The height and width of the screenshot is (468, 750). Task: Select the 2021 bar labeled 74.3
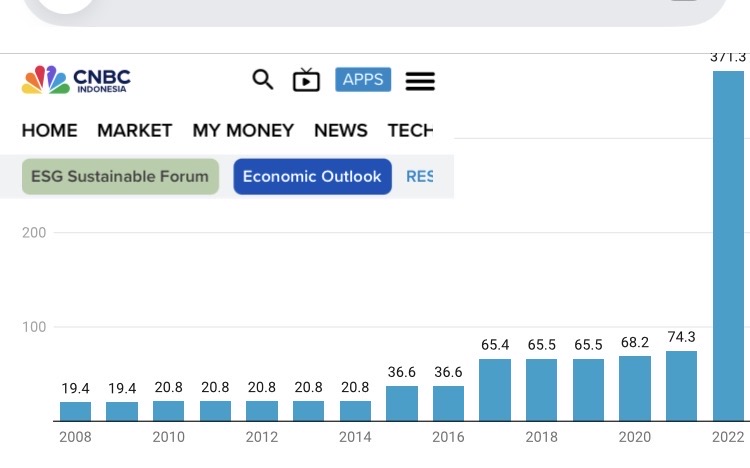(x=681, y=386)
